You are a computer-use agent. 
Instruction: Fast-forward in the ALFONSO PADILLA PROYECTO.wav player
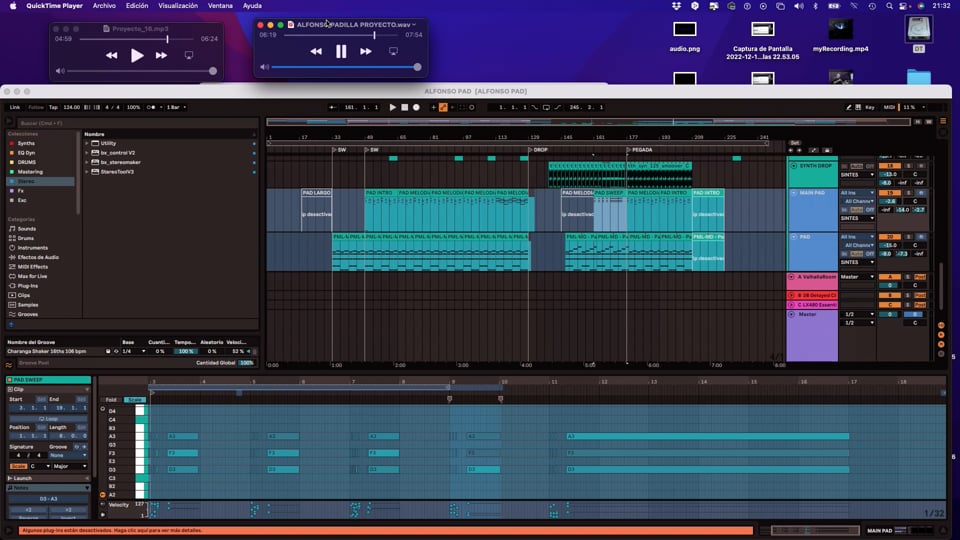point(366,51)
